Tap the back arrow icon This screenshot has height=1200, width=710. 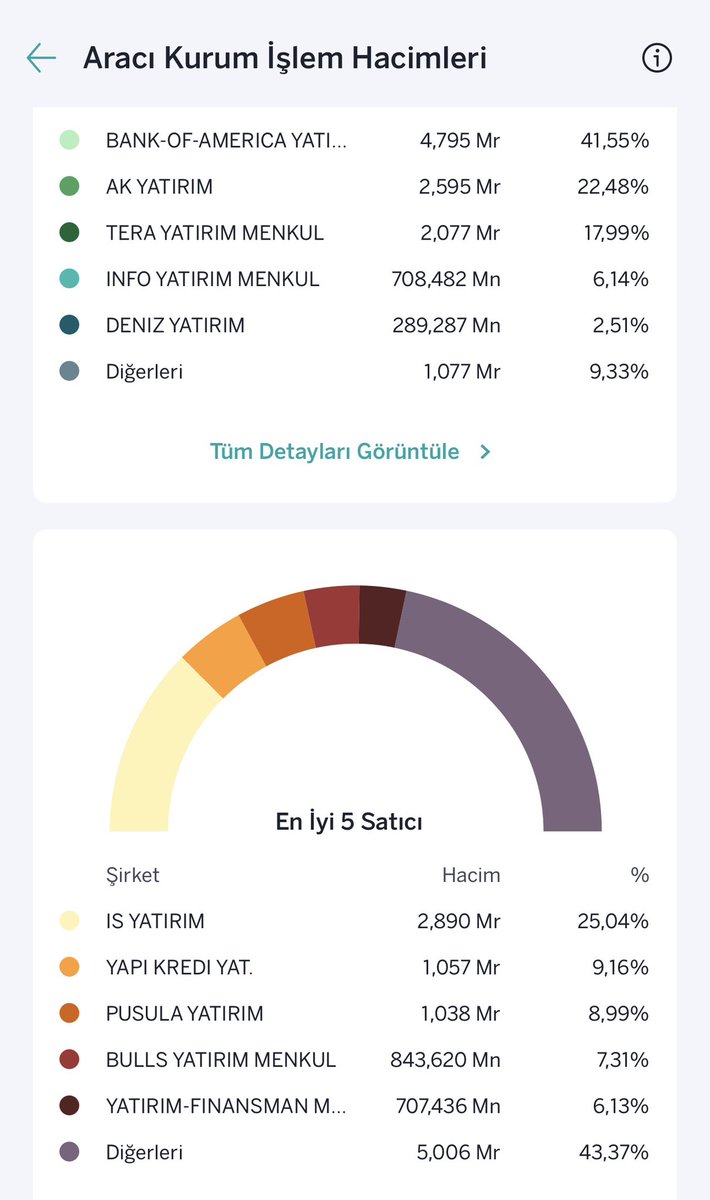[x=41, y=58]
